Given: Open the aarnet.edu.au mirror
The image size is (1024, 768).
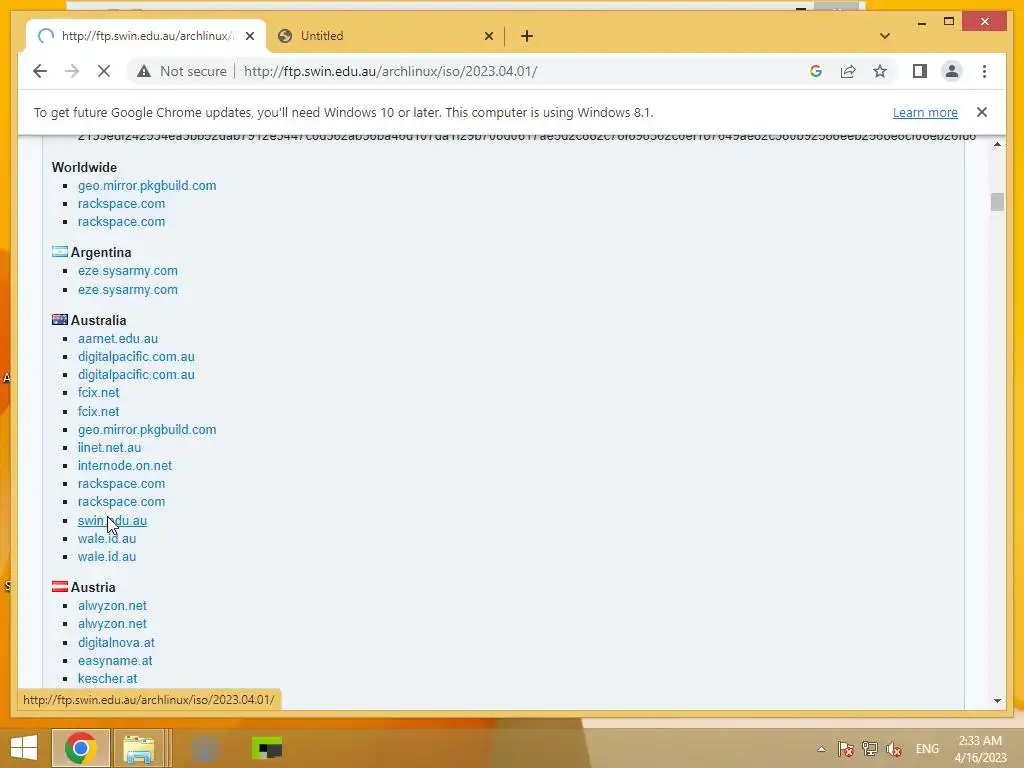Looking at the screenshot, I should (118, 338).
